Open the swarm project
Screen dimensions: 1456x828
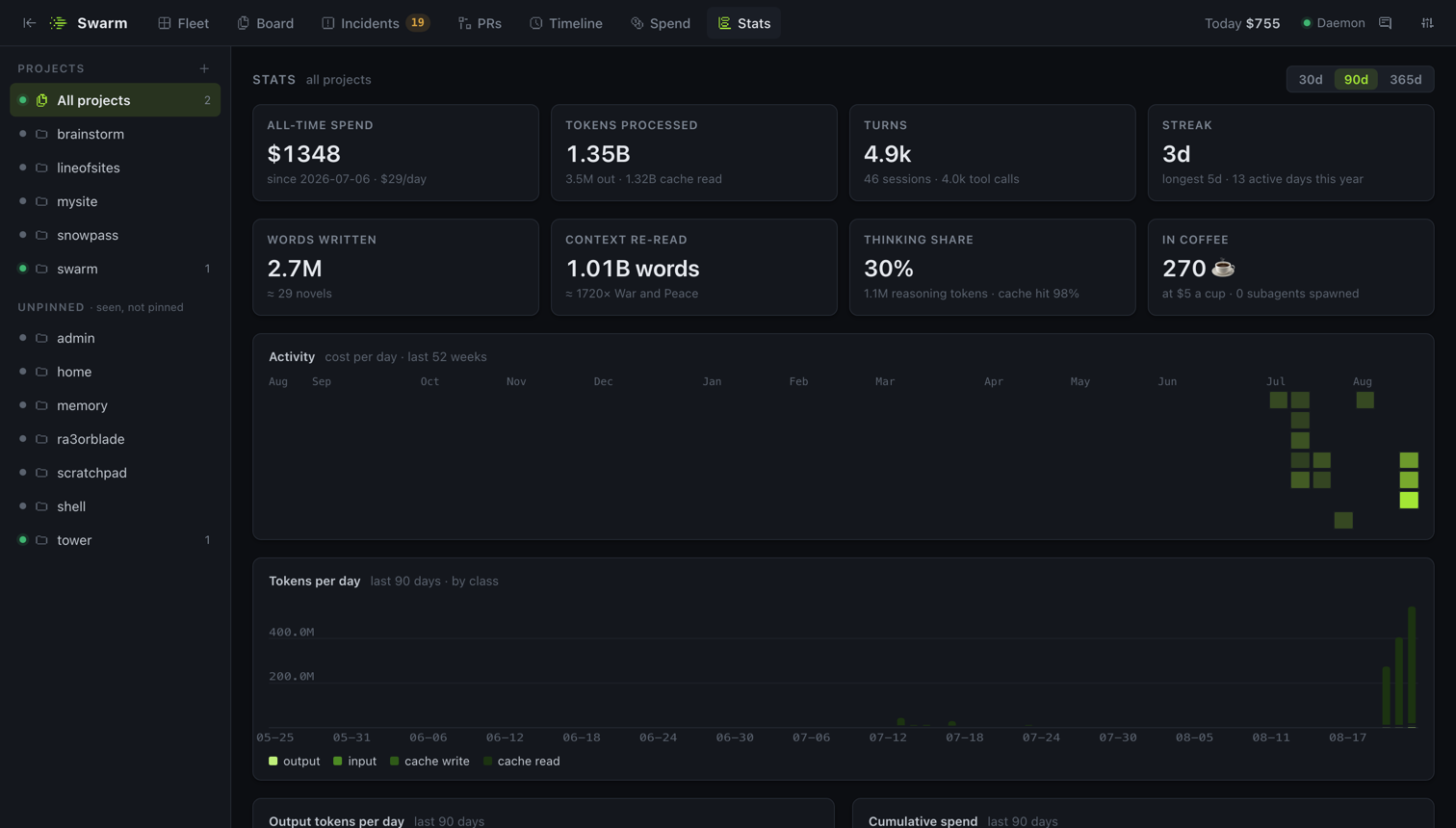pyautogui.click(x=116, y=269)
